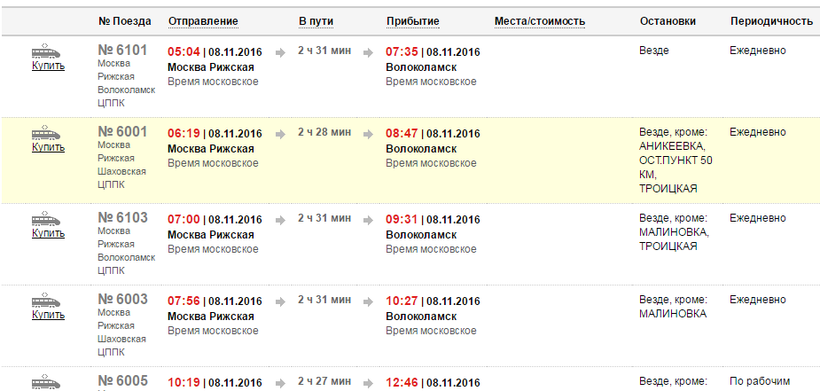Select train number 6101 label

[123, 50]
